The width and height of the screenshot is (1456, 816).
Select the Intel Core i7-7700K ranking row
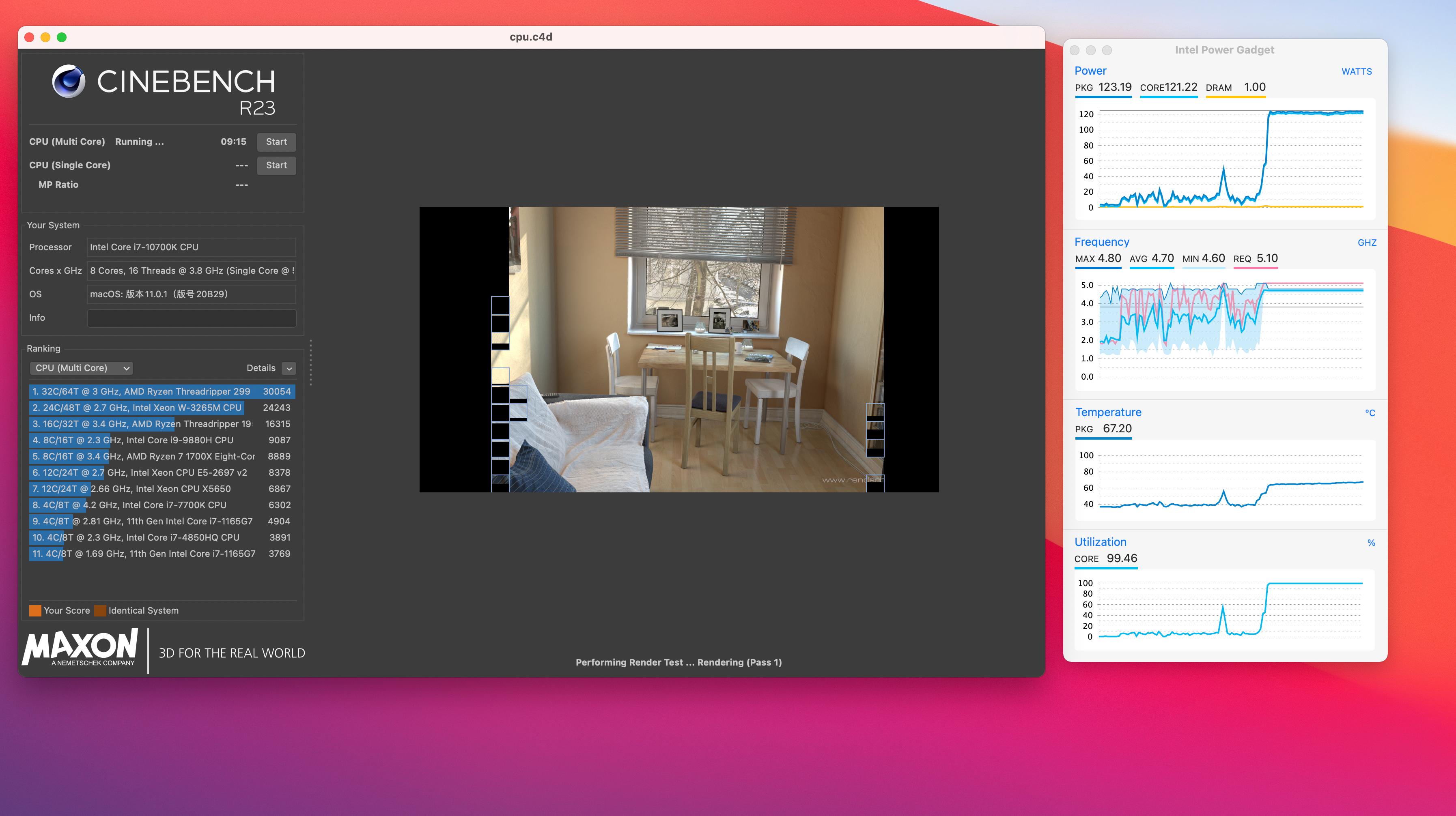[x=162, y=505]
